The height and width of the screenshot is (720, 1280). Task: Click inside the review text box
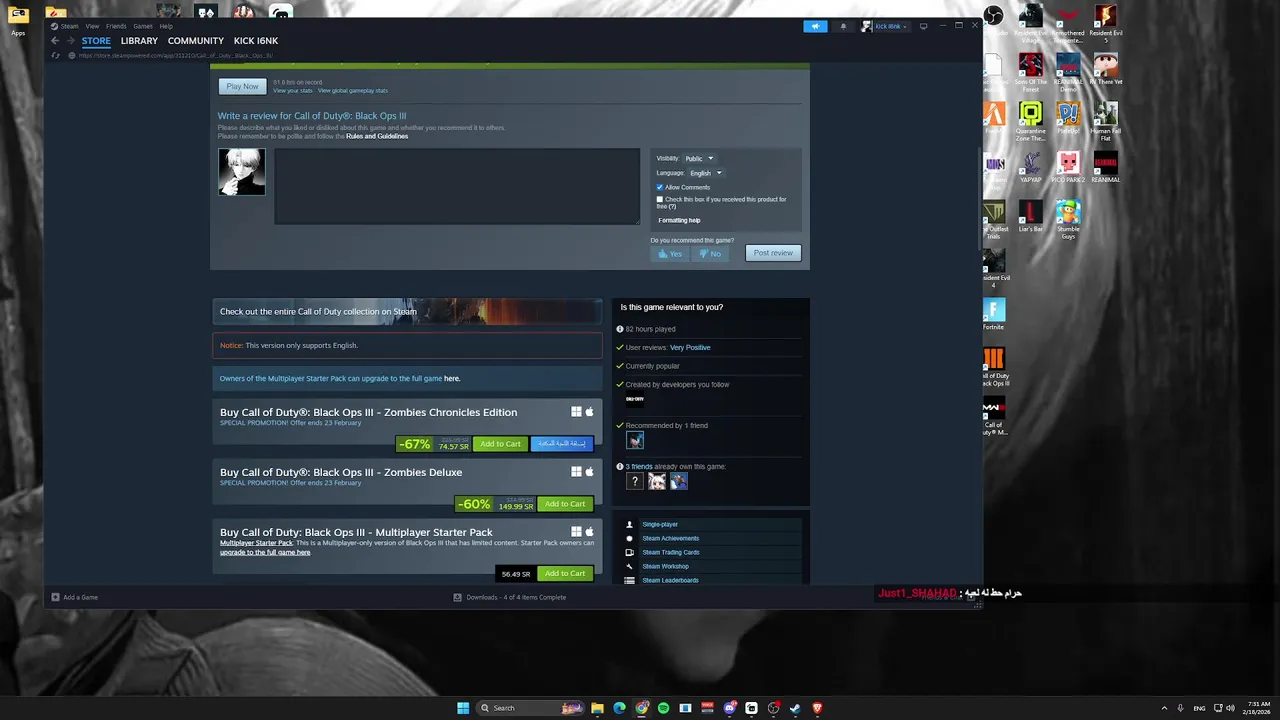click(x=457, y=186)
